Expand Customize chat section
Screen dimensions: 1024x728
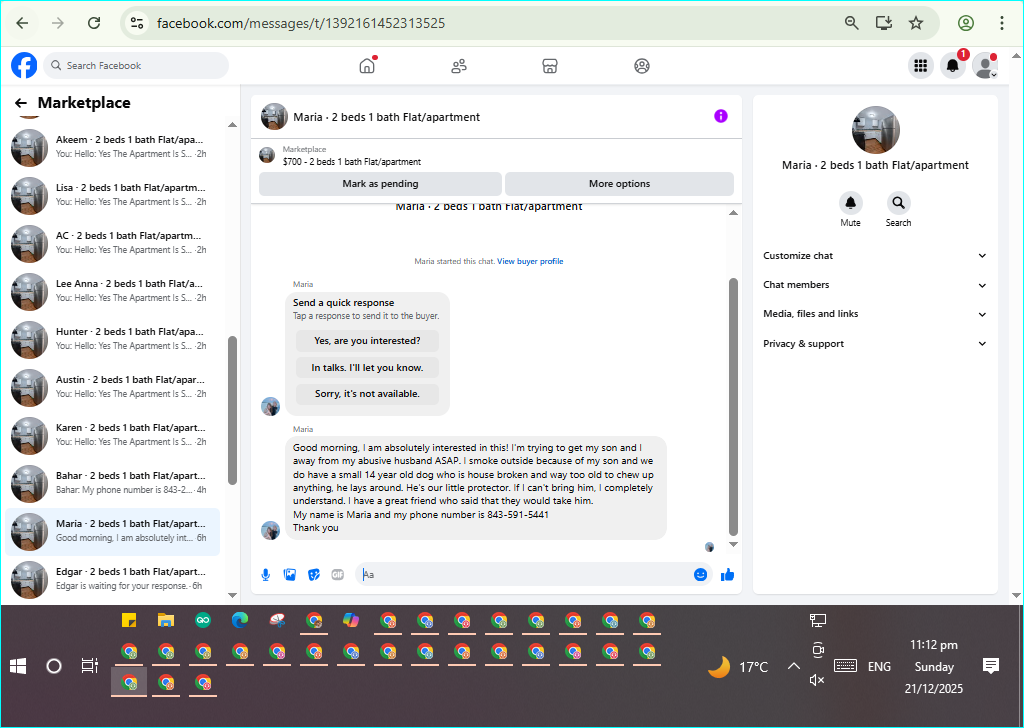pos(875,256)
